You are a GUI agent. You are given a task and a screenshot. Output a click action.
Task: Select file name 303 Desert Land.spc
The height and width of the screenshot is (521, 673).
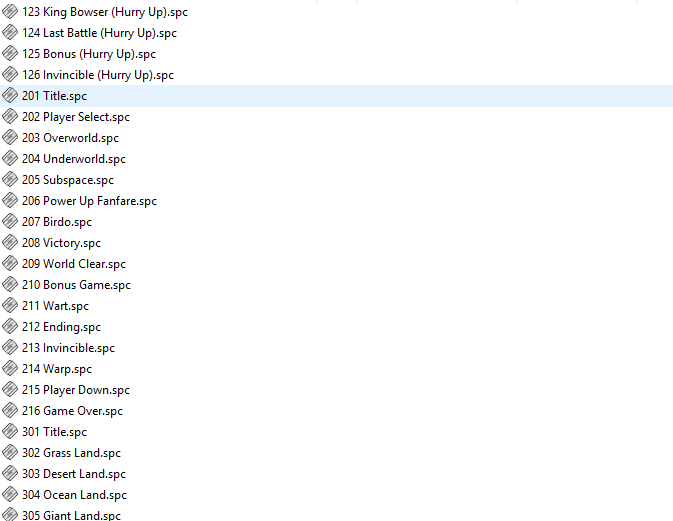coord(74,475)
